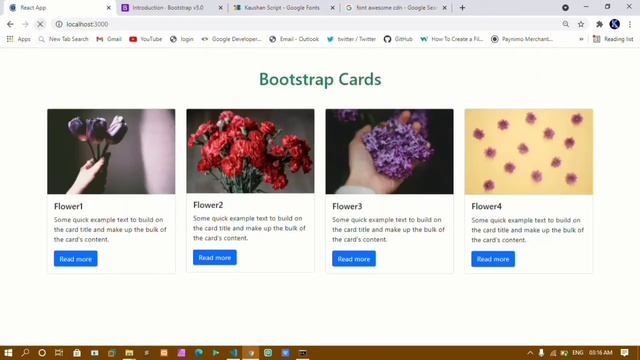
Task: Open the notification center icon
Action: (624, 353)
